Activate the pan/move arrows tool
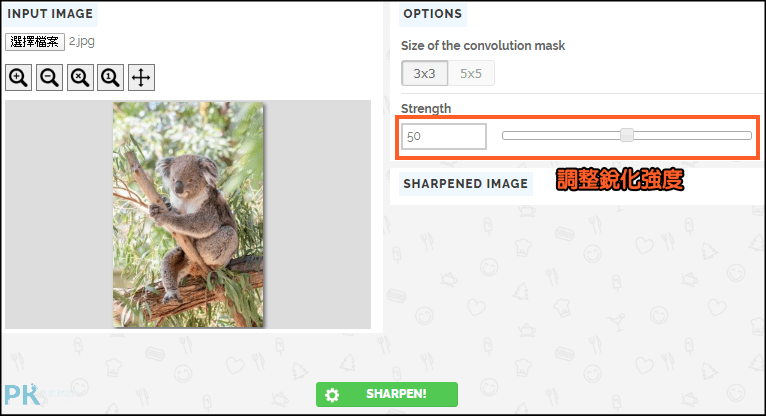The image size is (766, 416). coord(141,77)
